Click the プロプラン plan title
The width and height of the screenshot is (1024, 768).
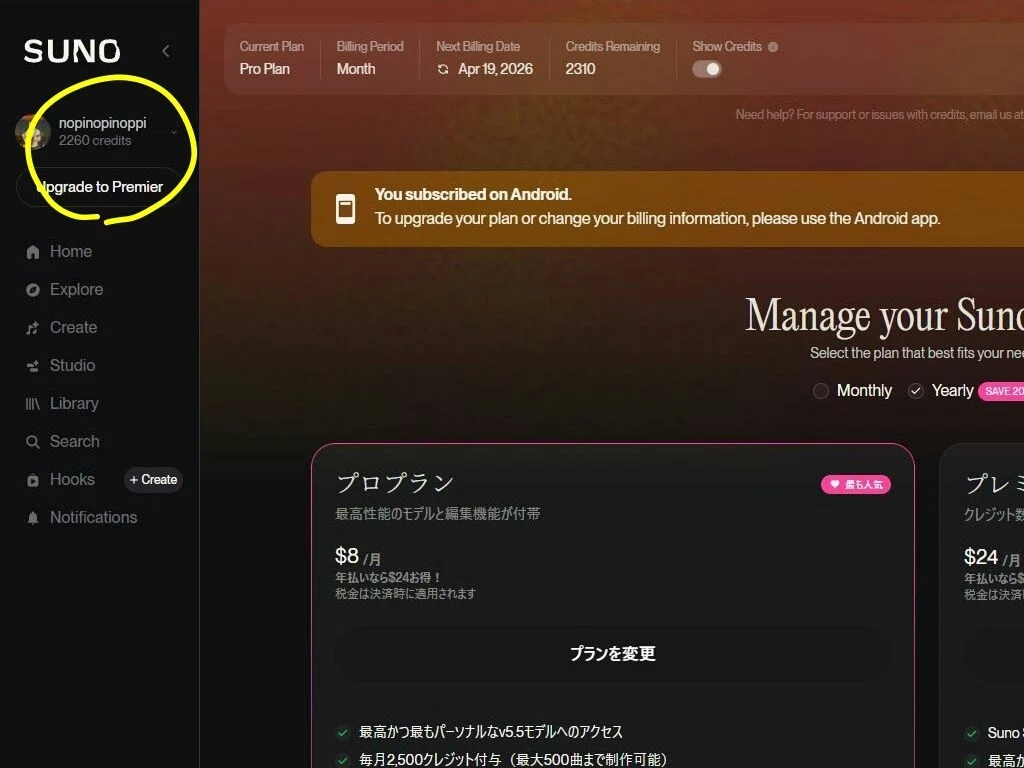(x=394, y=484)
